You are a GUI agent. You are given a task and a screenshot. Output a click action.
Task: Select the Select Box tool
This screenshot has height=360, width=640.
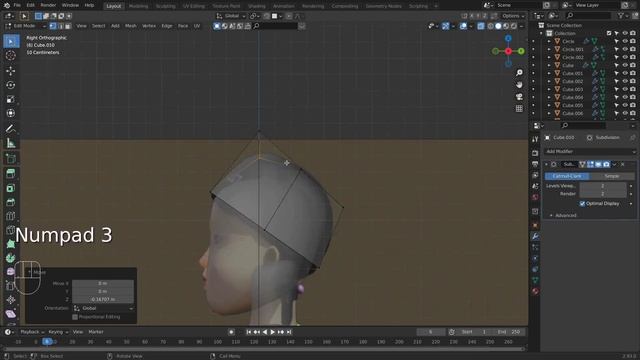click(x=11, y=41)
